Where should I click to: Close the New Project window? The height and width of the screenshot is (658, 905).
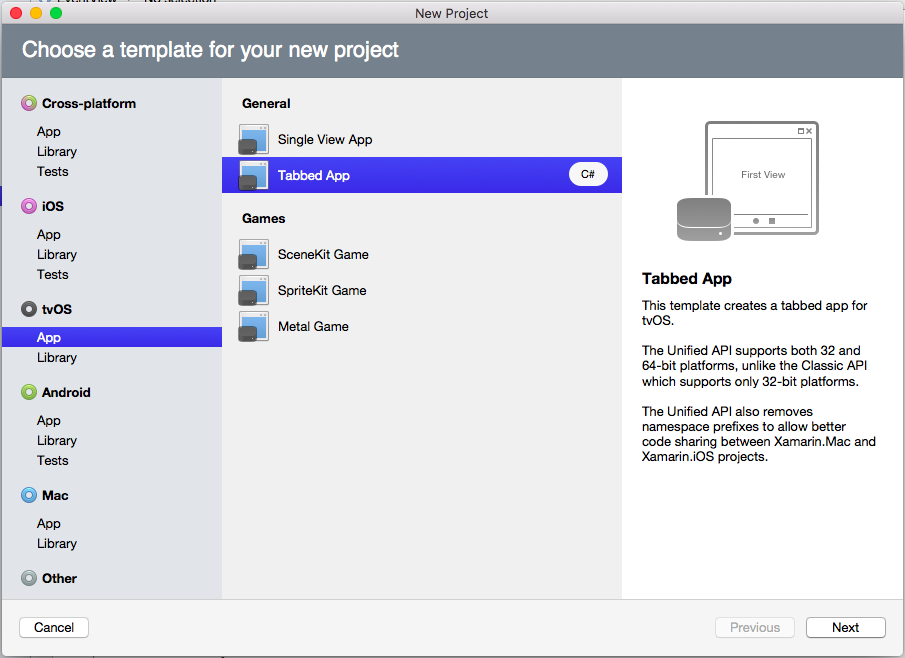tap(16, 13)
